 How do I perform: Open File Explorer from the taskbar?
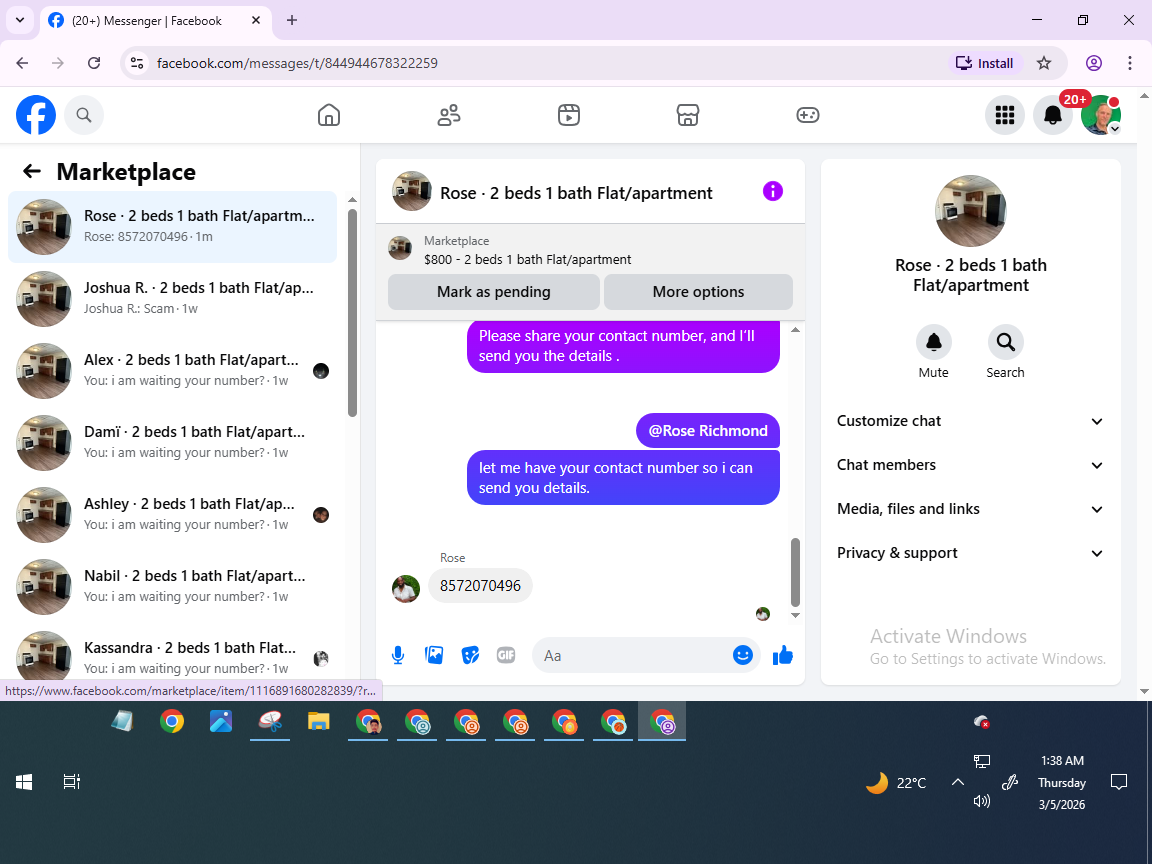pyautogui.click(x=318, y=721)
